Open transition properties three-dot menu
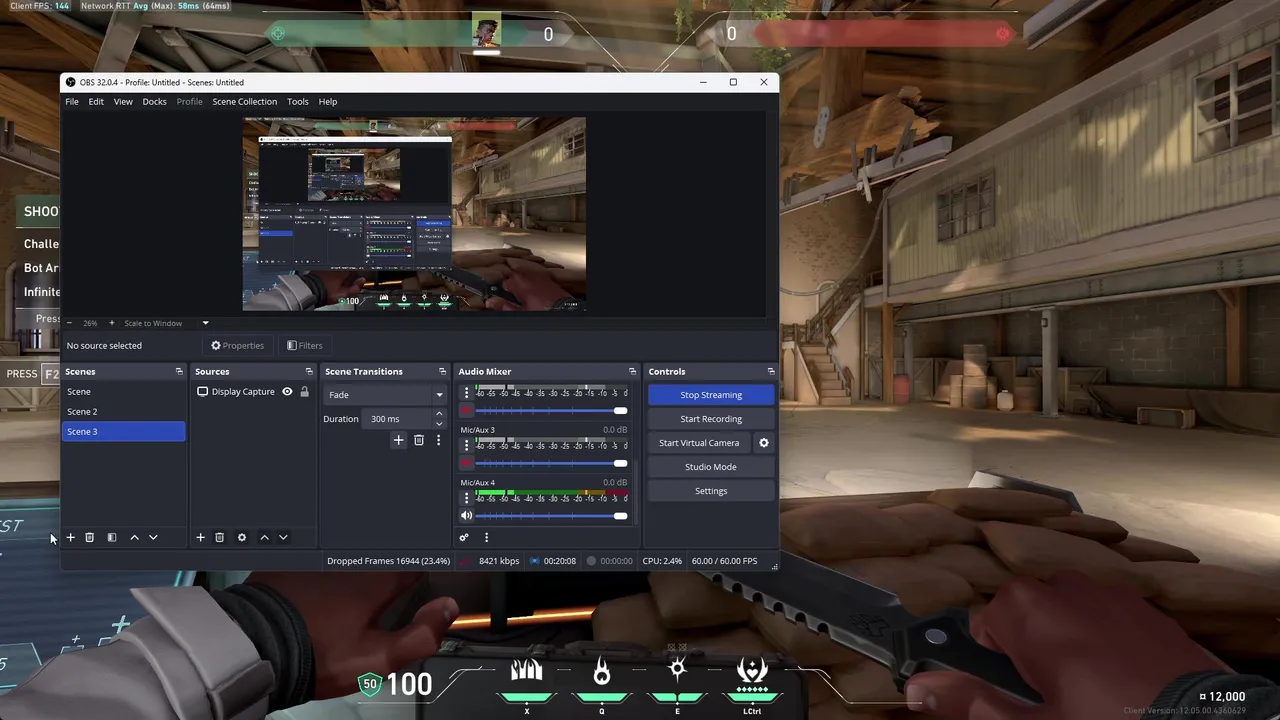 click(x=438, y=440)
